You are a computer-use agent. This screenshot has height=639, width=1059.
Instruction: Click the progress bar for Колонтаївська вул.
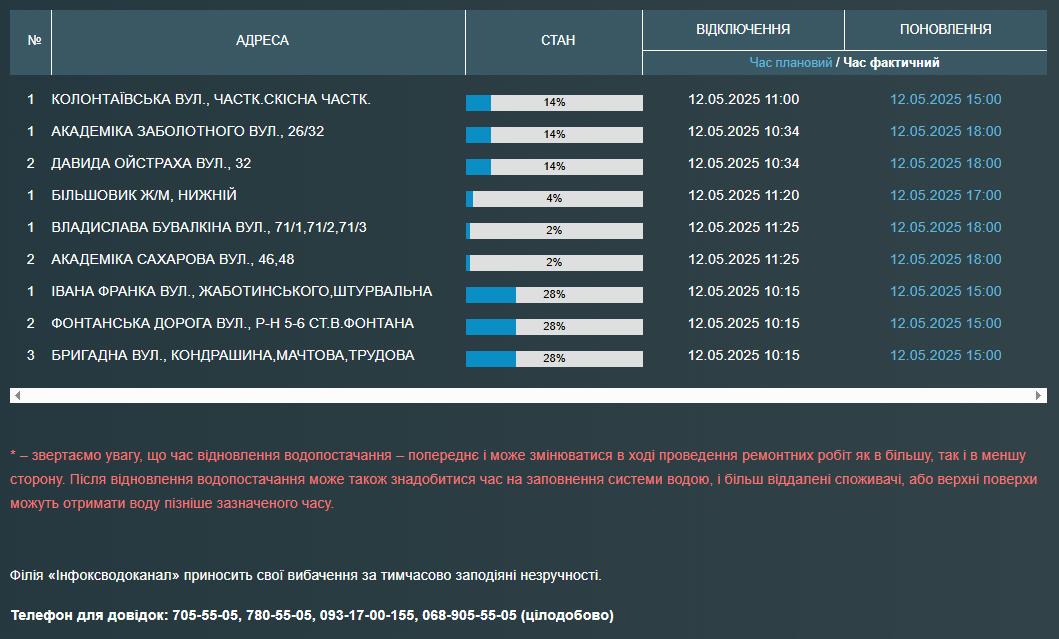[x=554, y=103]
